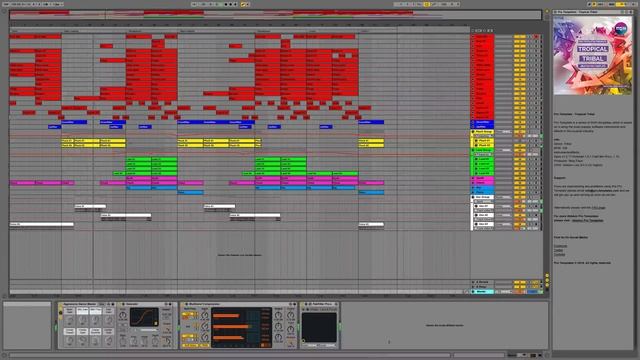Click the Twitter link in Help view
This screenshot has width=640, height=360.
click(558, 250)
